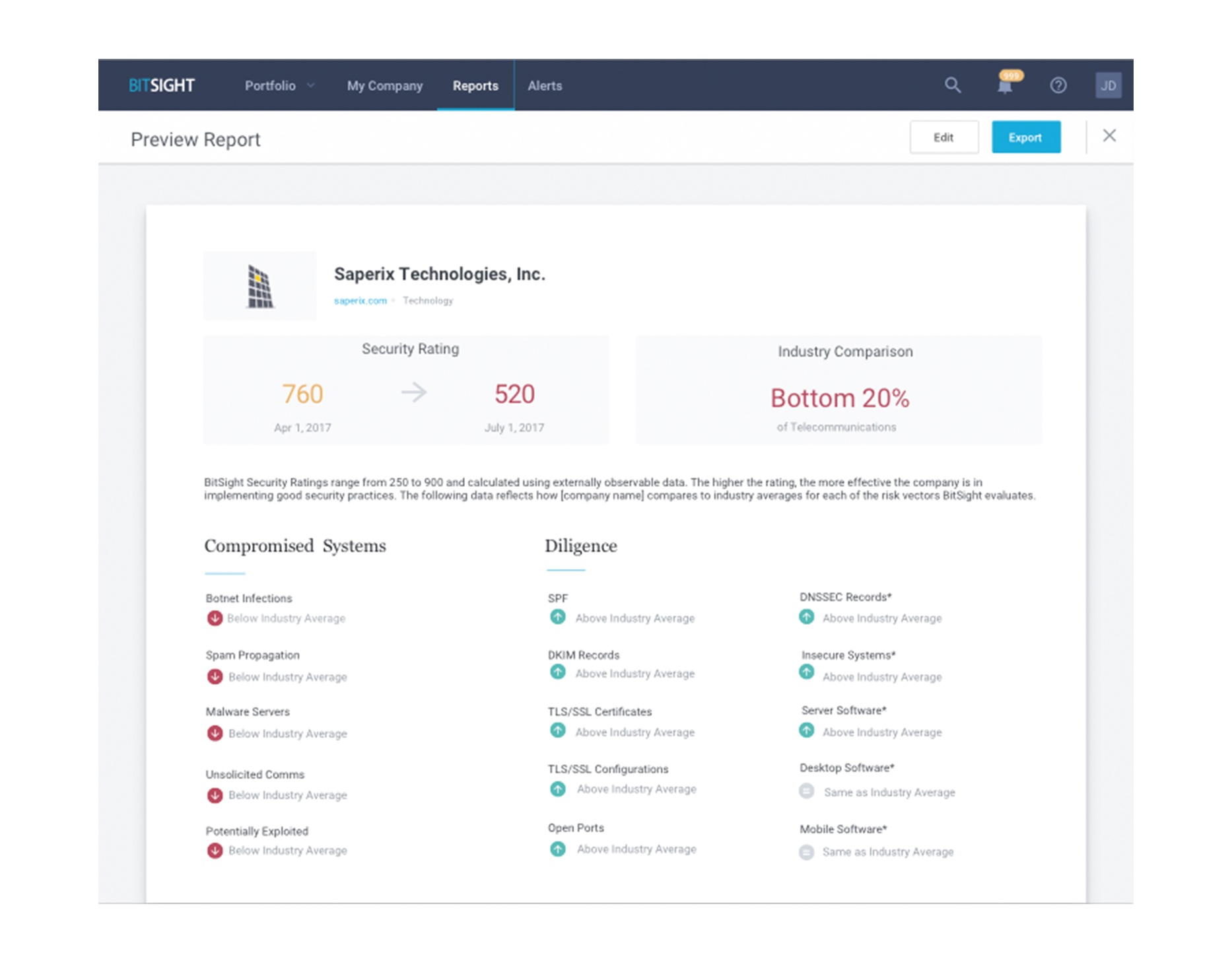Click the Unsolicited Comms label
The width and height of the screenshot is (1232, 957).
click(255, 775)
